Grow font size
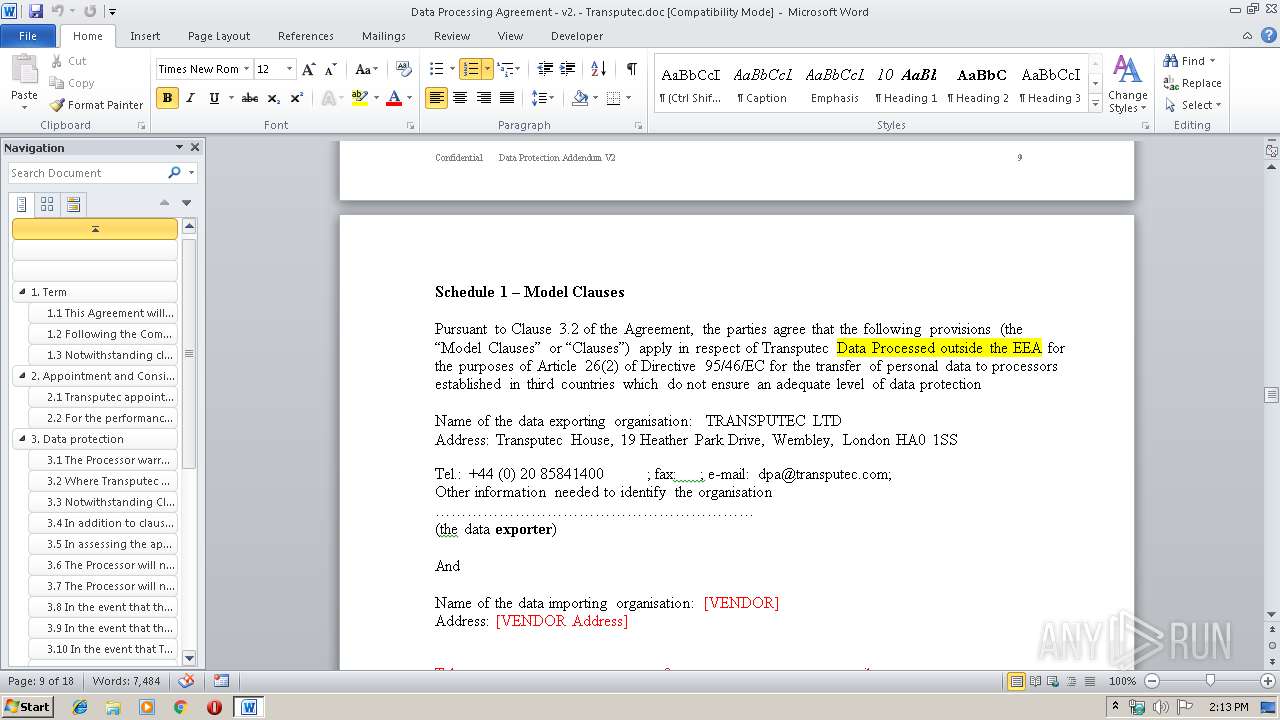The width and height of the screenshot is (1280, 720). coord(309,69)
